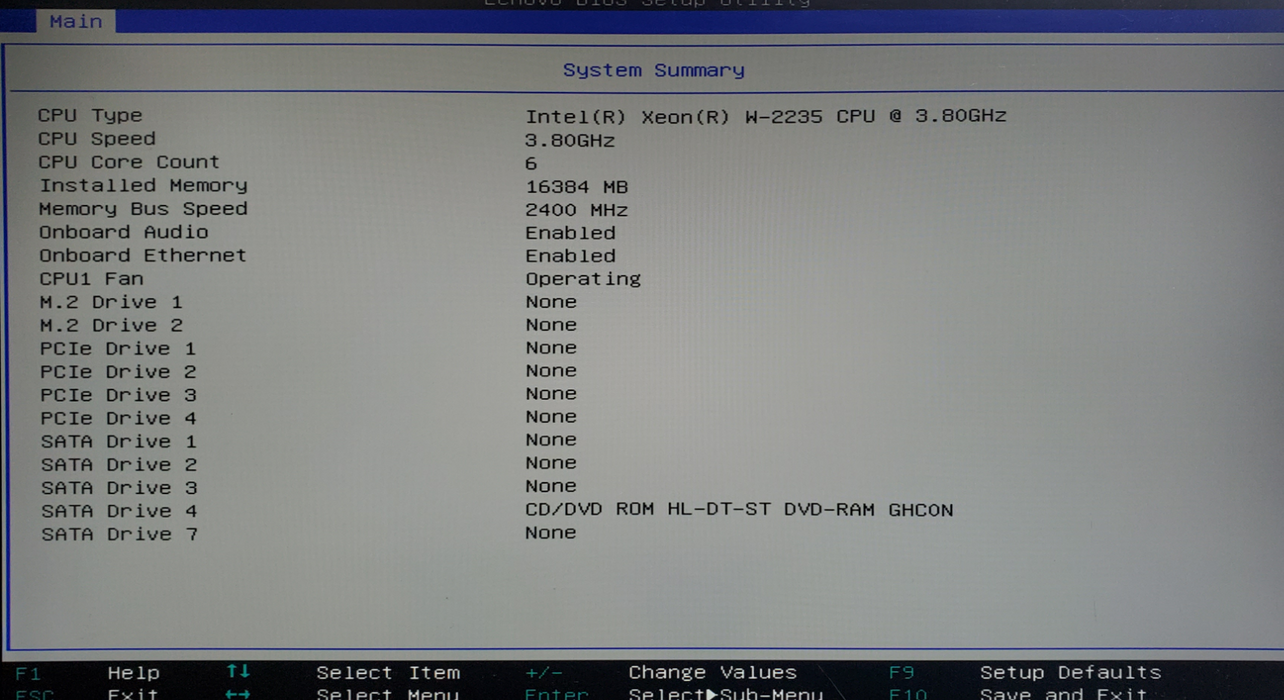Select the CPU1 Fan label
The width and height of the screenshot is (1284, 700).
[91, 279]
